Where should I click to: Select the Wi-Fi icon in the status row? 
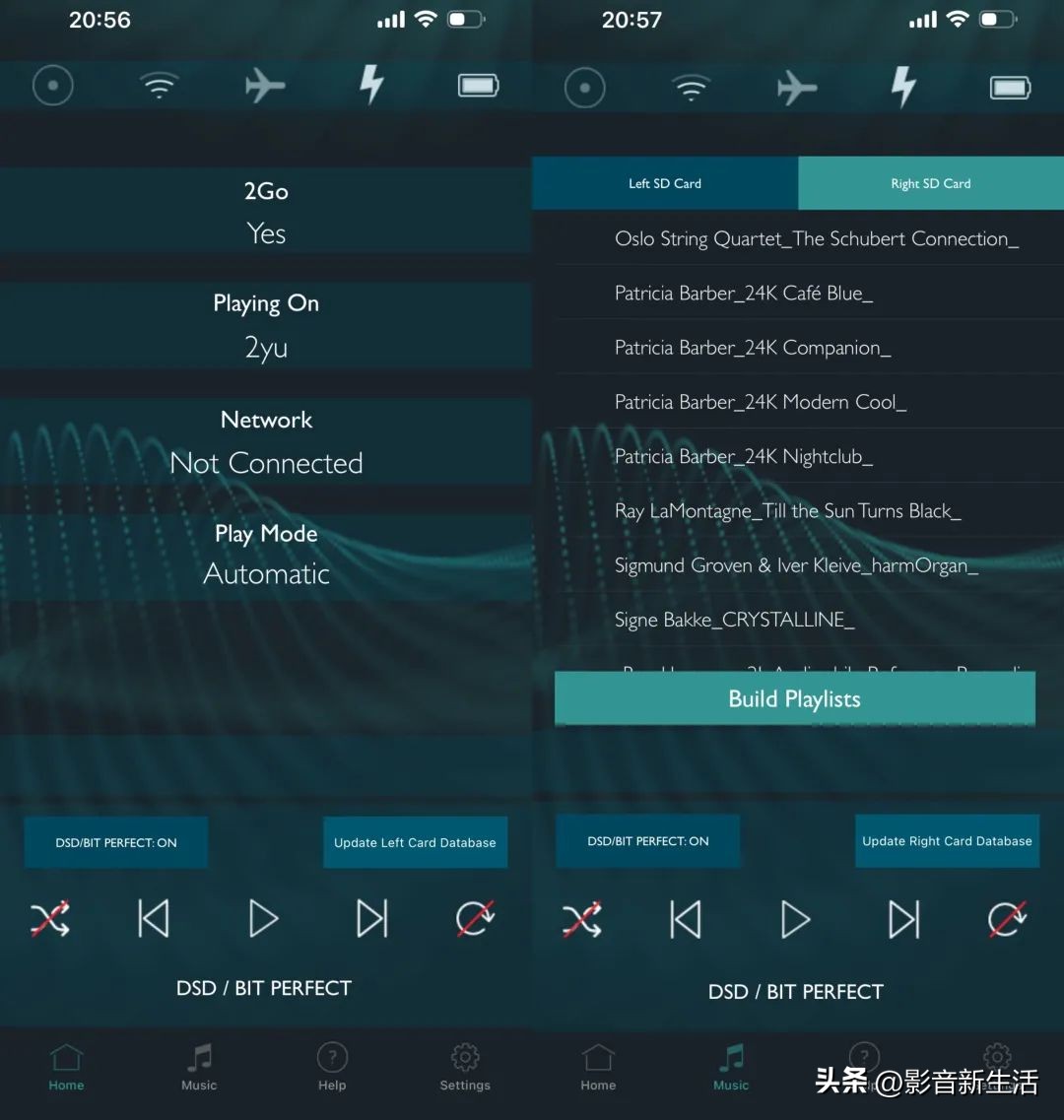[x=158, y=86]
